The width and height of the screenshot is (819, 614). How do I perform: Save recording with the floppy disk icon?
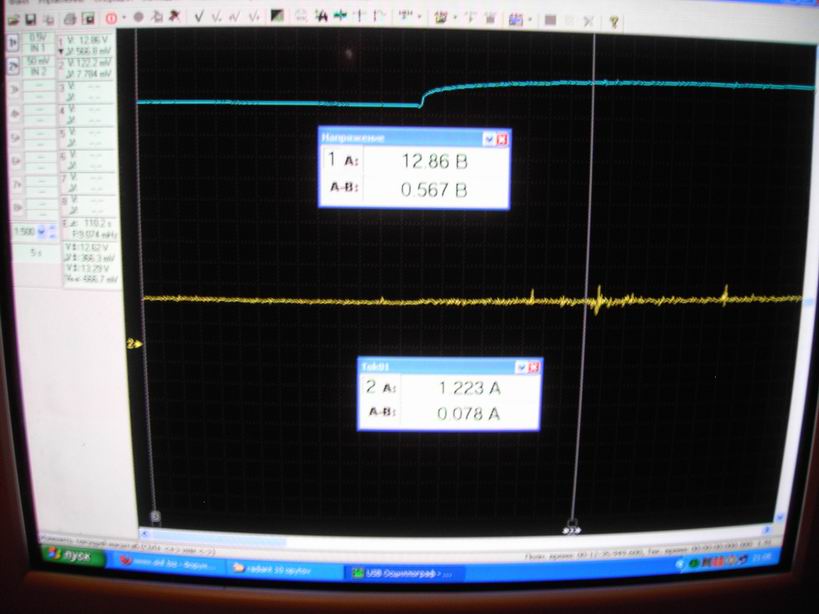tap(32, 19)
